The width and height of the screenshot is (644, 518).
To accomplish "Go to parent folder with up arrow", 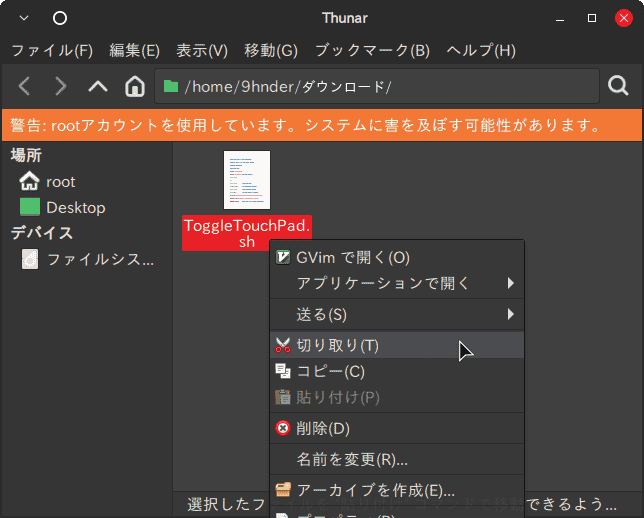I will [98, 86].
